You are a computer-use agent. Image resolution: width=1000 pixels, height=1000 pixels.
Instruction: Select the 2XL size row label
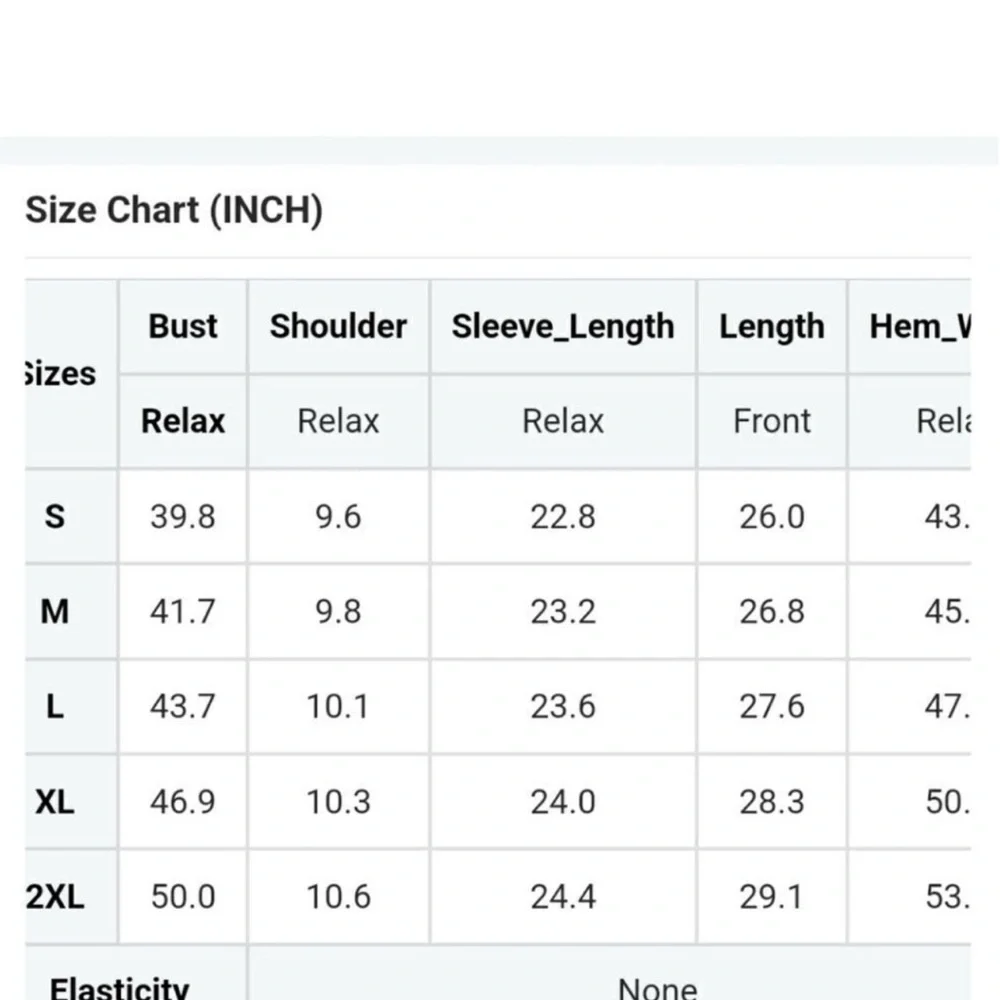coord(55,897)
